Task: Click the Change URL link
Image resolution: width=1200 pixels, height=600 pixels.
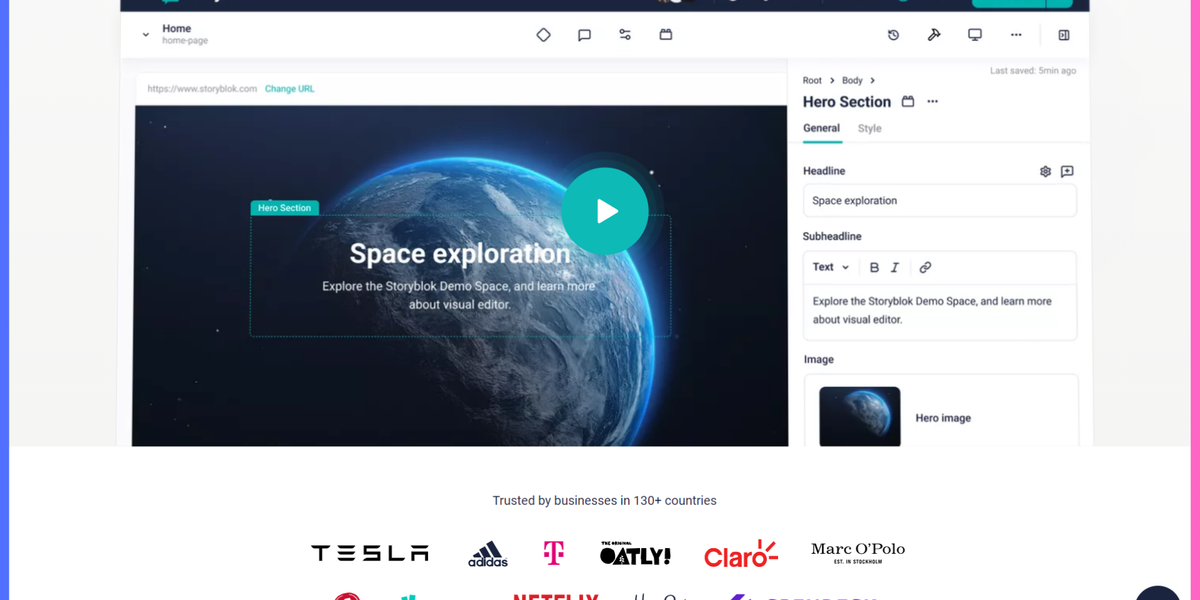Action: [x=290, y=88]
